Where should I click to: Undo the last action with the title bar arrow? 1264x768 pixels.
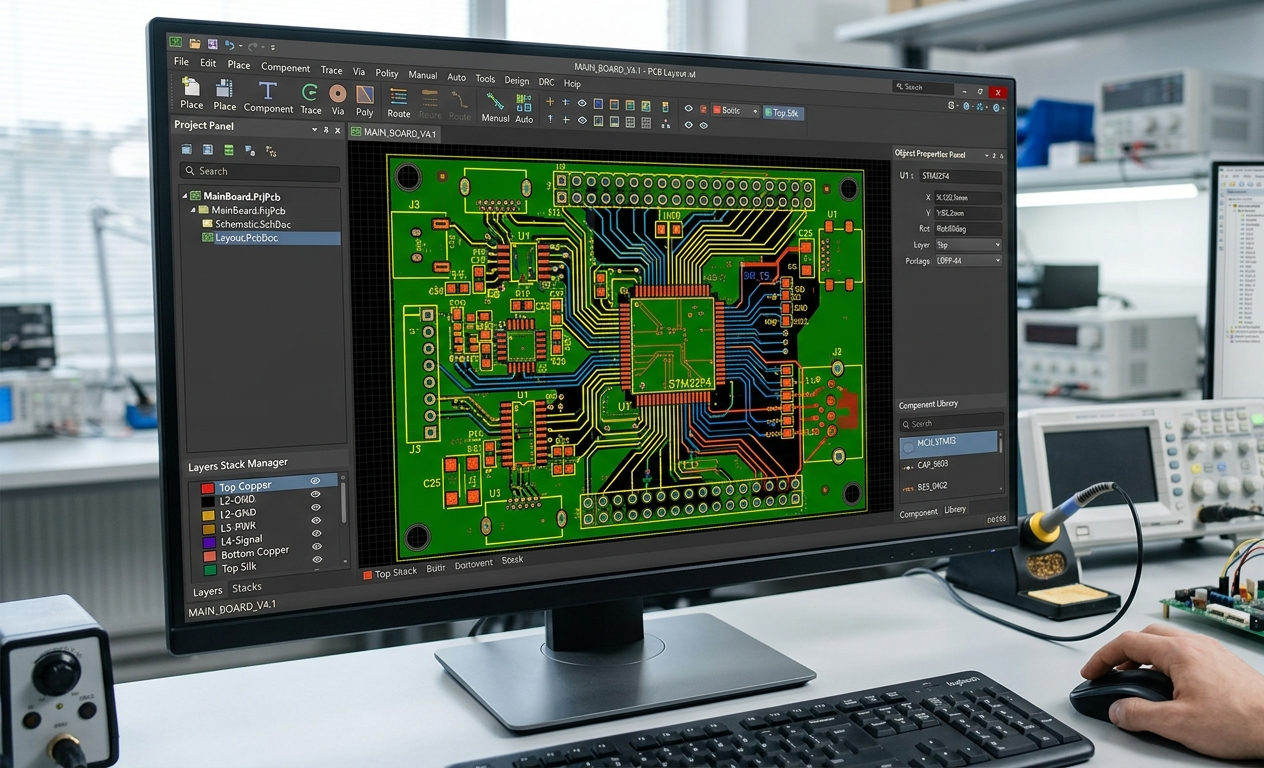coord(229,45)
